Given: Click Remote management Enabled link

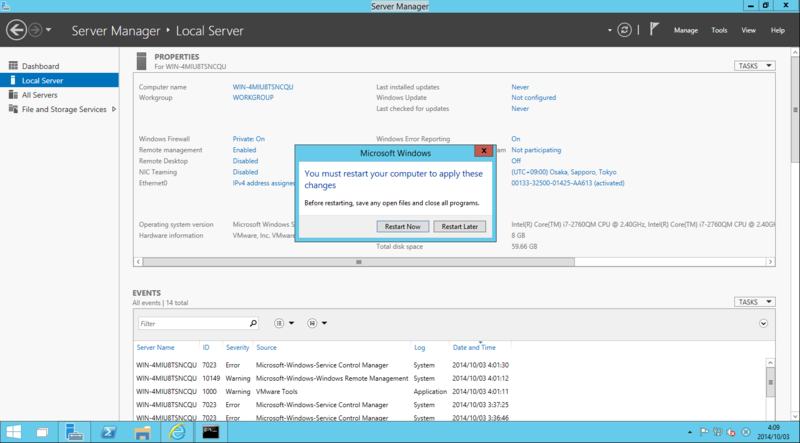Looking at the screenshot, I should coord(244,150).
